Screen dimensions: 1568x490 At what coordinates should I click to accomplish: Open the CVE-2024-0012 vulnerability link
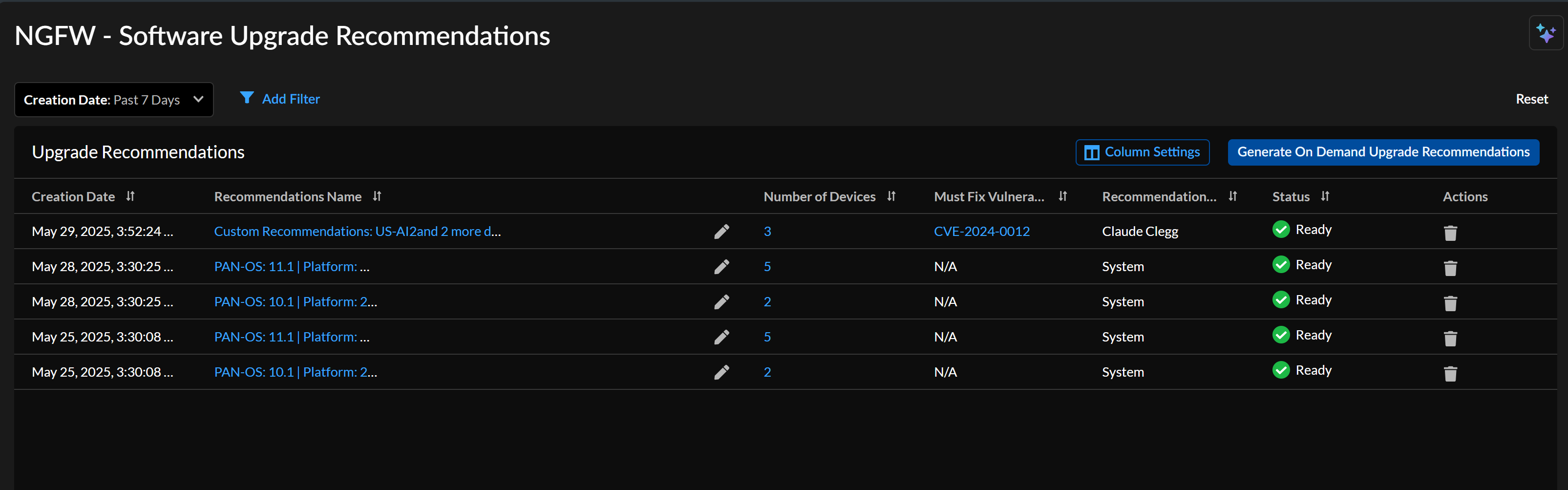coord(981,231)
